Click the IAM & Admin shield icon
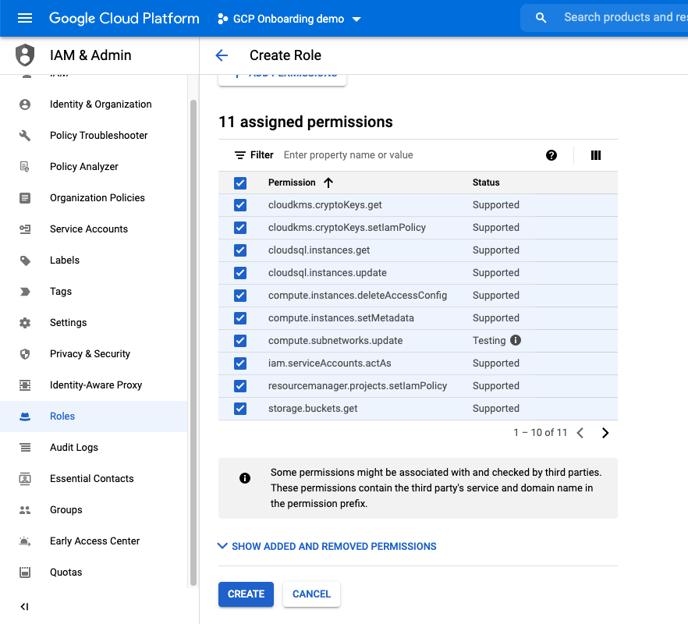688x624 pixels. tap(25, 55)
